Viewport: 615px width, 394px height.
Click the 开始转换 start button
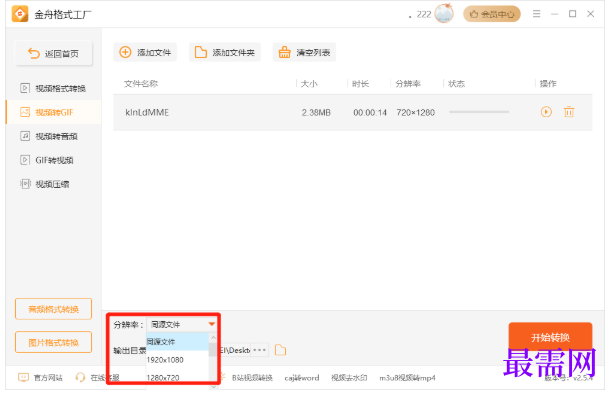coord(550,337)
